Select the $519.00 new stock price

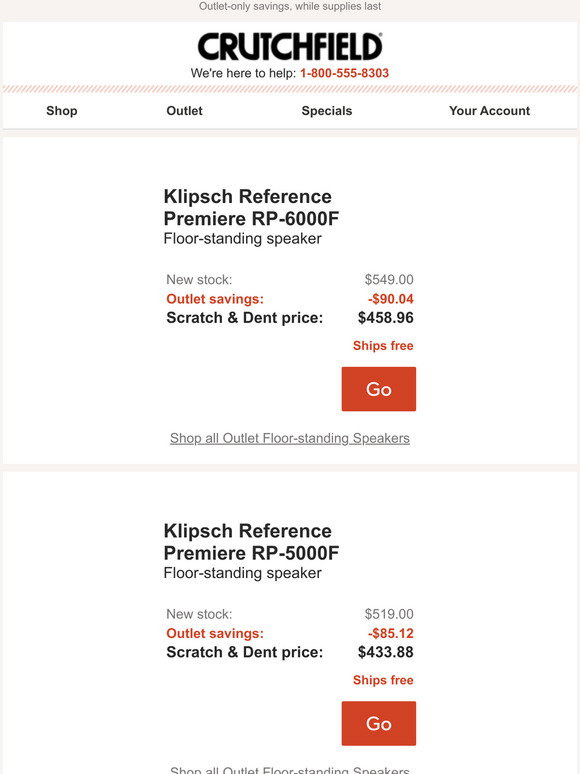(x=389, y=614)
